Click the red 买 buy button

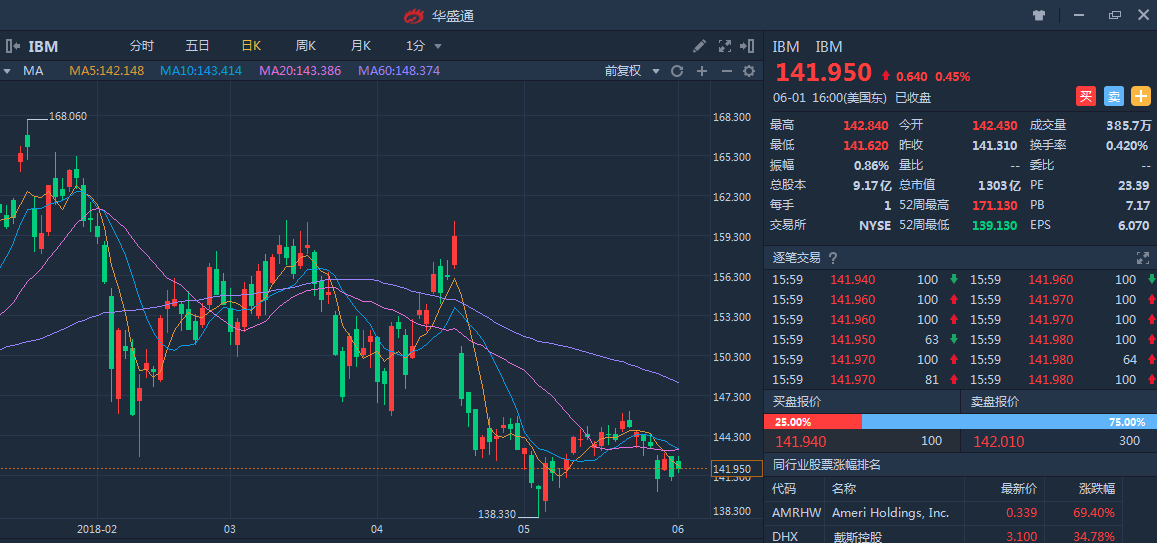click(1086, 96)
